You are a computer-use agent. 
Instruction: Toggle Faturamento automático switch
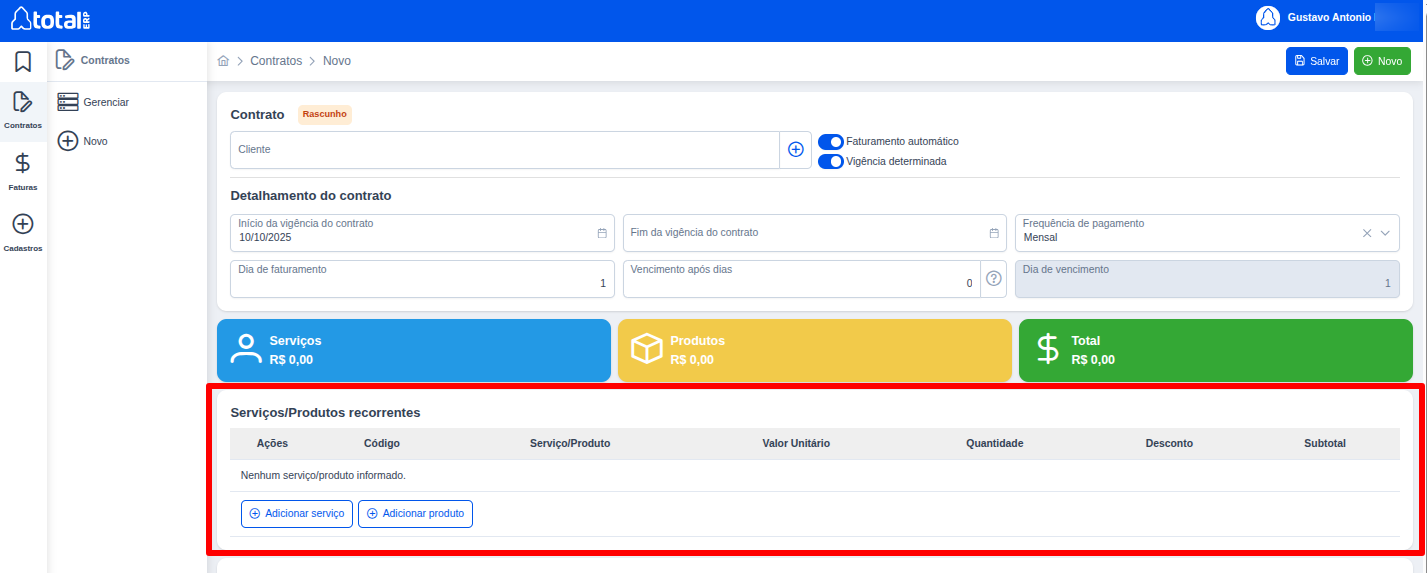(x=830, y=142)
